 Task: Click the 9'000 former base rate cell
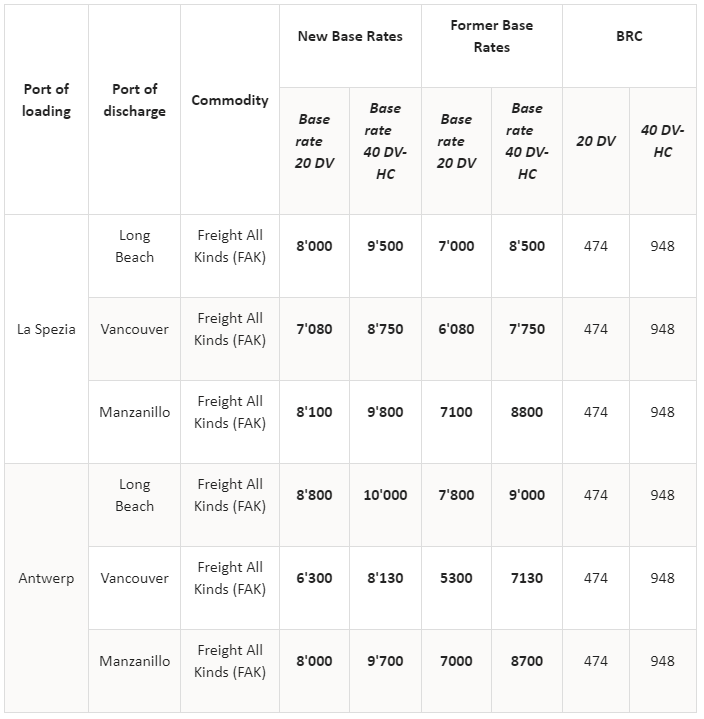pos(527,495)
